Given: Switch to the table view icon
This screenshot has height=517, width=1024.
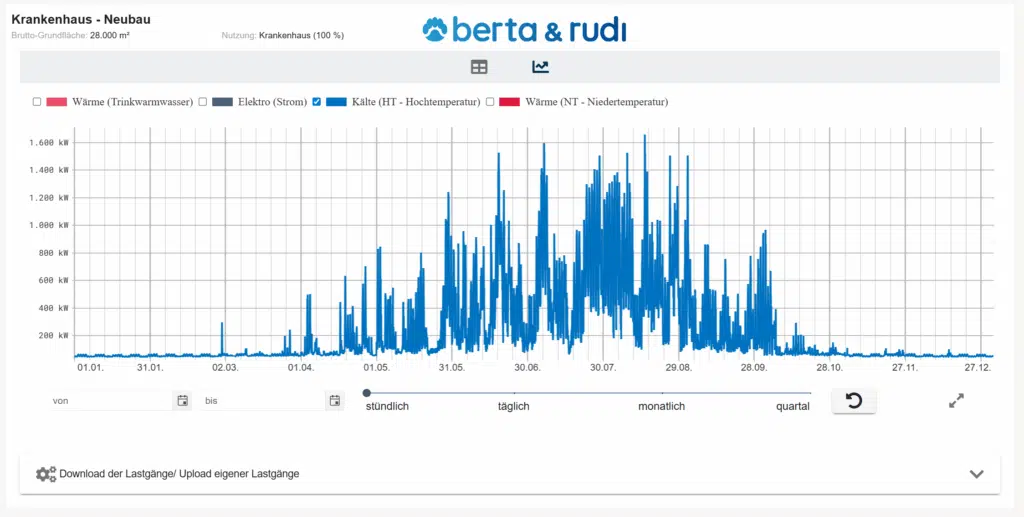Looking at the screenshot, I should [x=479, y=67].
